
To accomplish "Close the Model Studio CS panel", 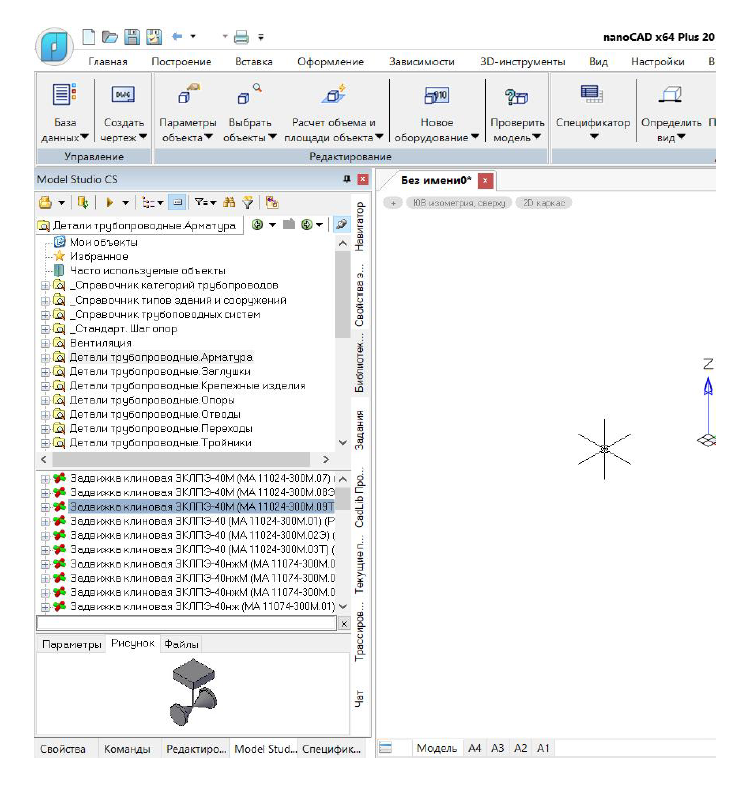I will coord(363,179).
